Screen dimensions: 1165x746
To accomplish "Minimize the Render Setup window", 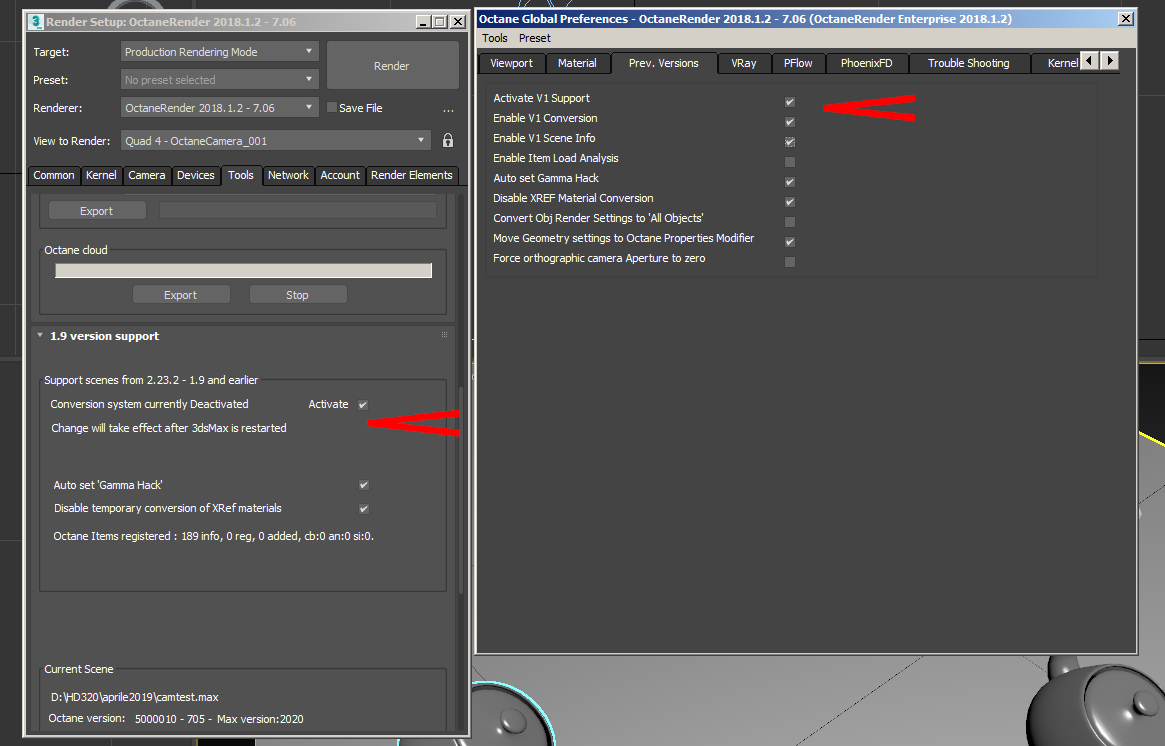I will pos(423,22).
